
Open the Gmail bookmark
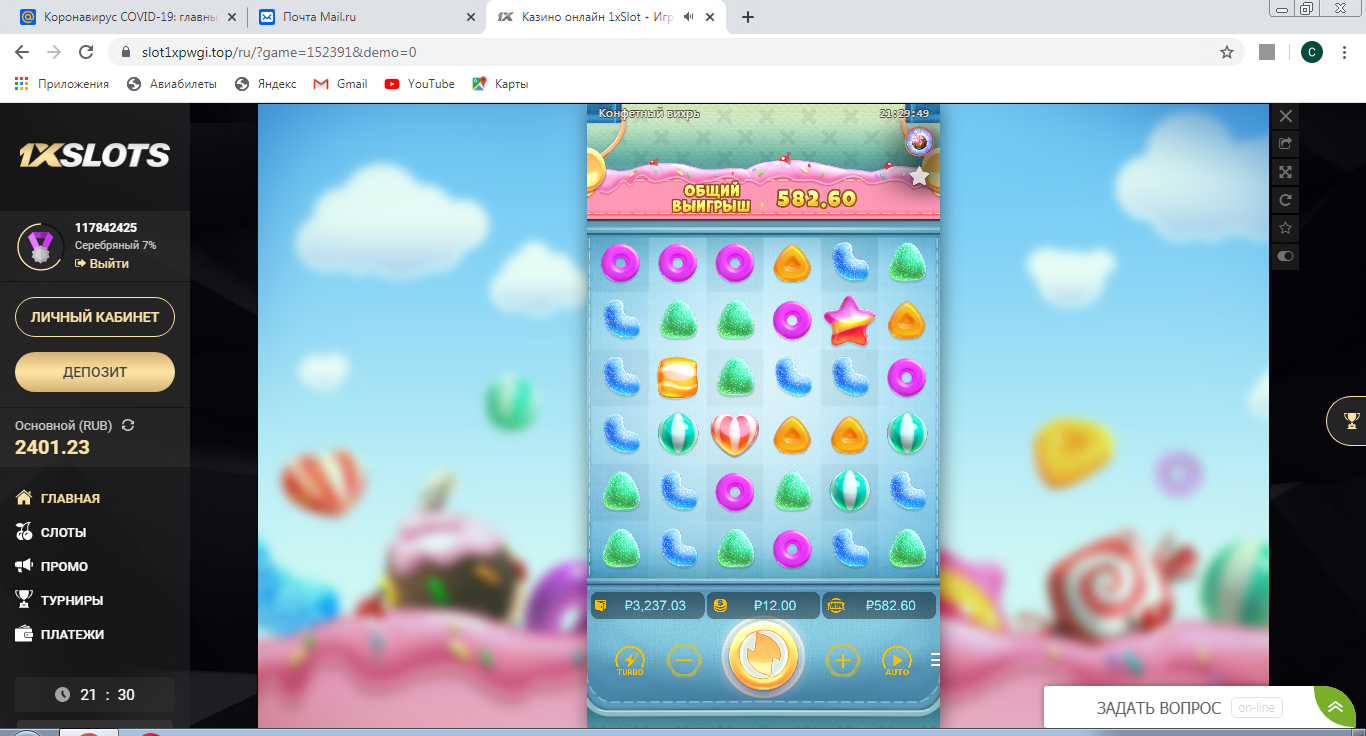pyautogui.click(x=341, y=84)
